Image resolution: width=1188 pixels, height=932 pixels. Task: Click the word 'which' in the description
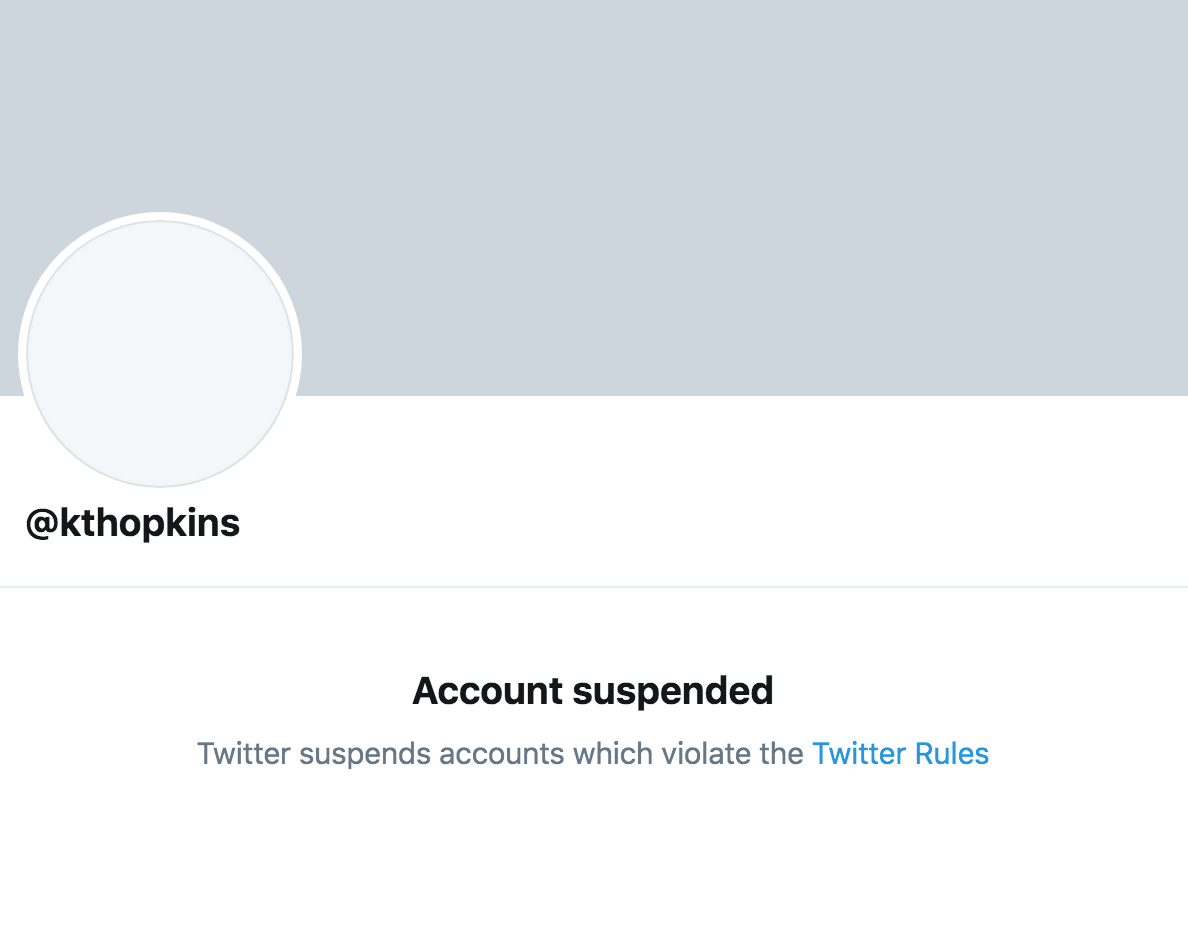[613, 754]
